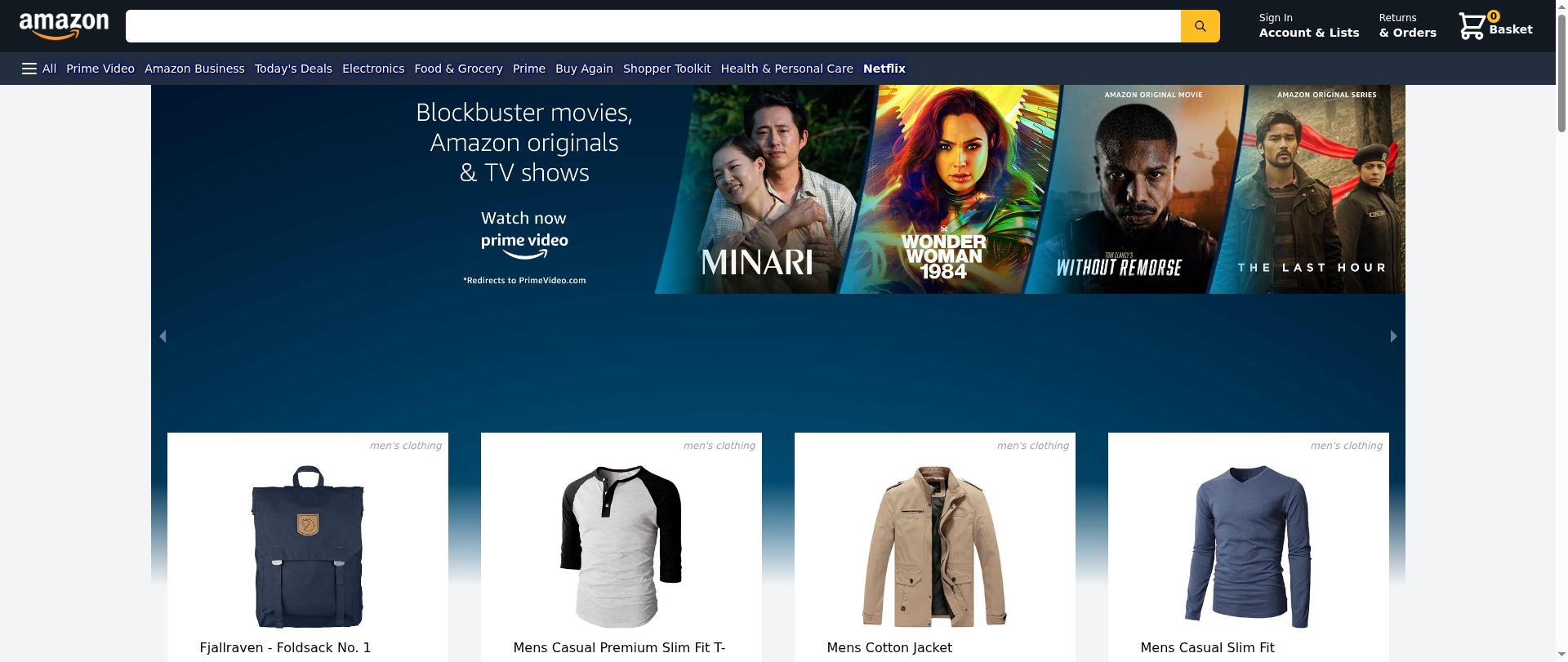Open Amazon Business nav link
The height and width of the screenshot is (662, 1568).
(x=194, y=69)
